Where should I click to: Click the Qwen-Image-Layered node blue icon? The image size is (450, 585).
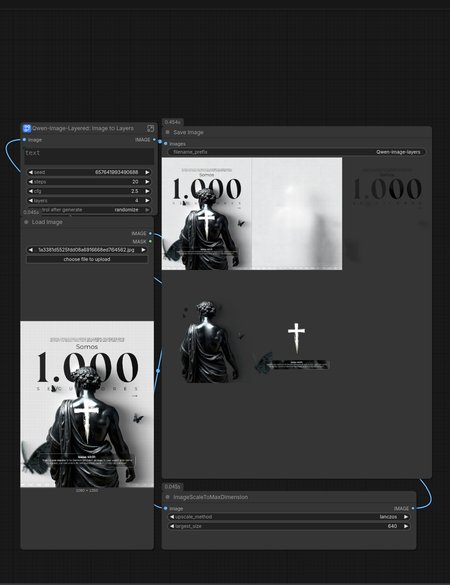coord(26,128)
